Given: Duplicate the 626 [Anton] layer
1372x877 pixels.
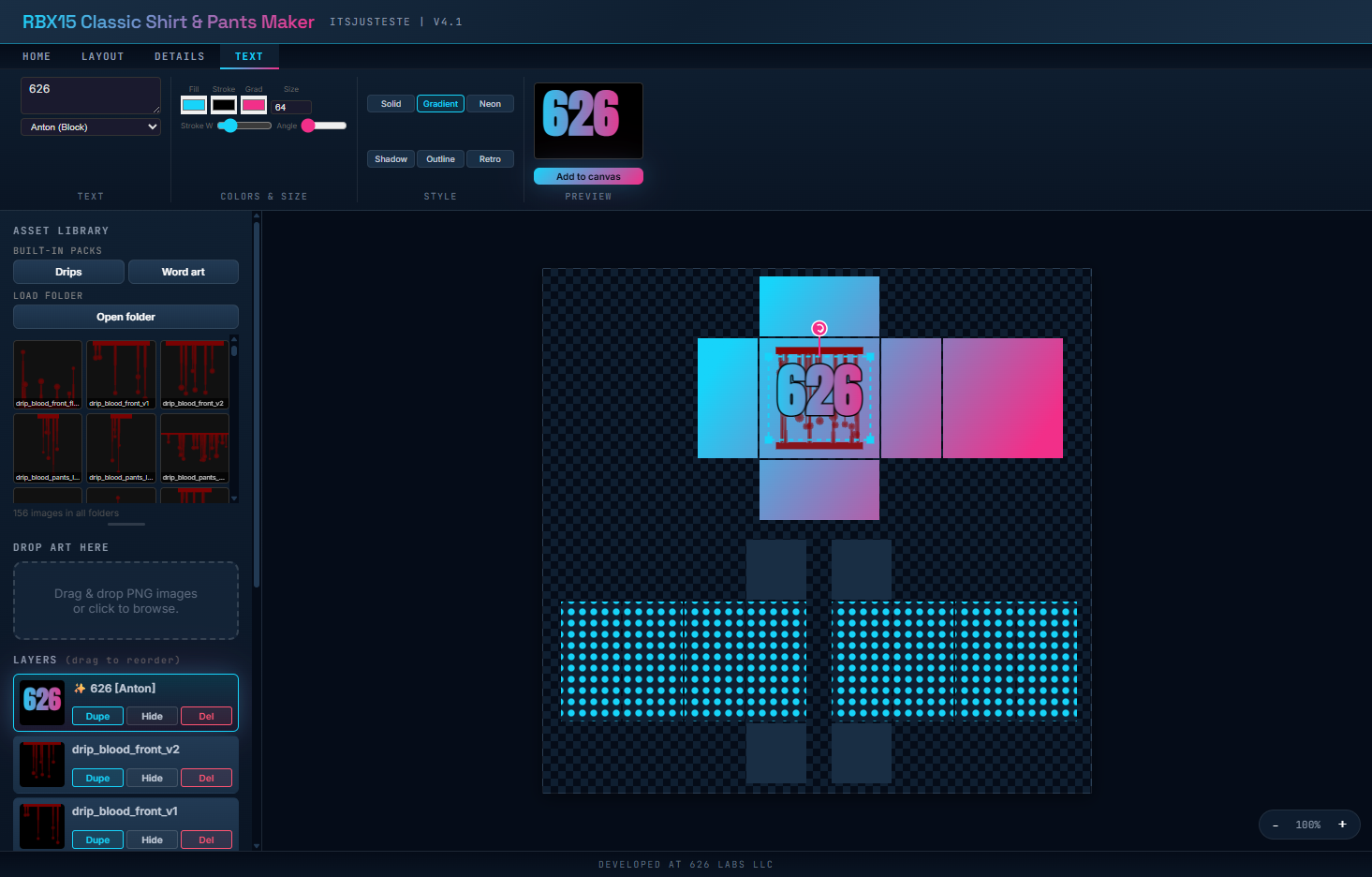Looking at the screenshot, I should coord(98,717).
